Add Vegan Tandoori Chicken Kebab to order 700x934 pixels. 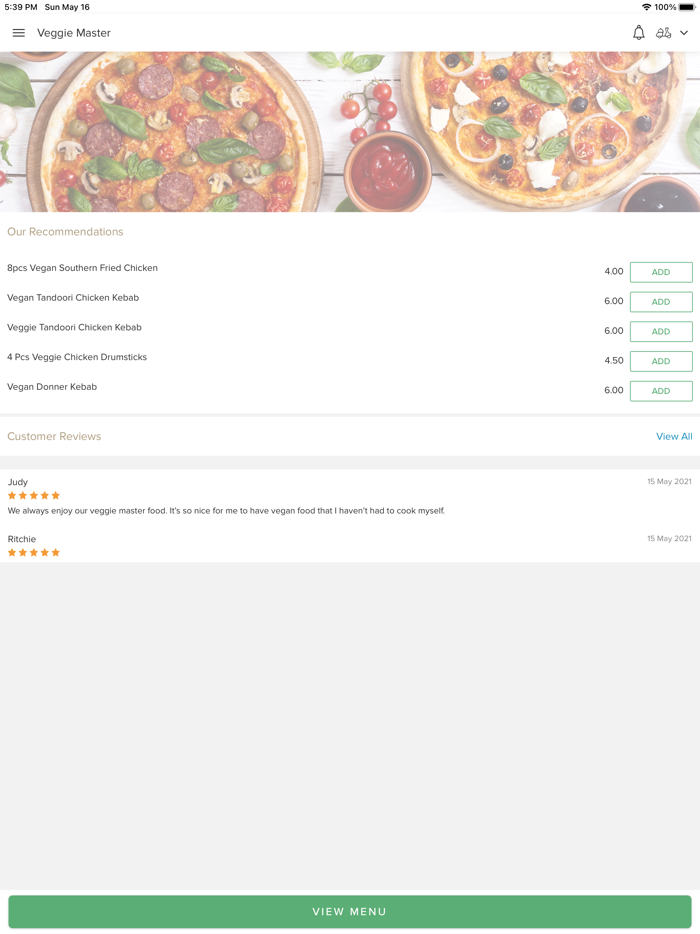[x=661, y=302]
